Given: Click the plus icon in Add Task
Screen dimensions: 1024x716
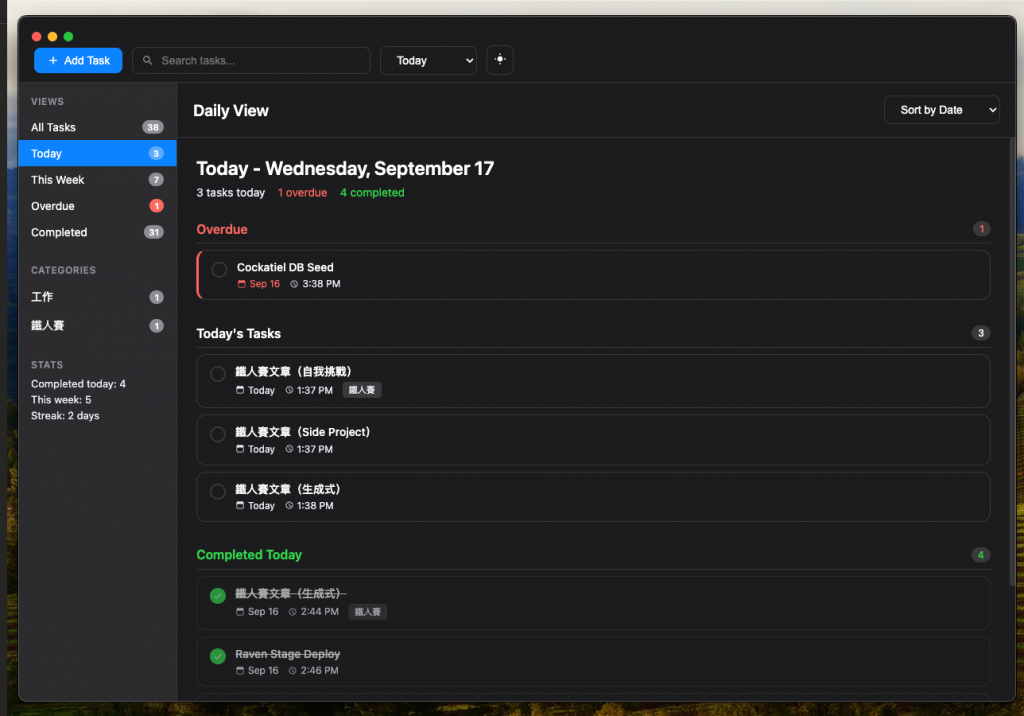Looking at the screenshot, I should (x=53, y=60).
